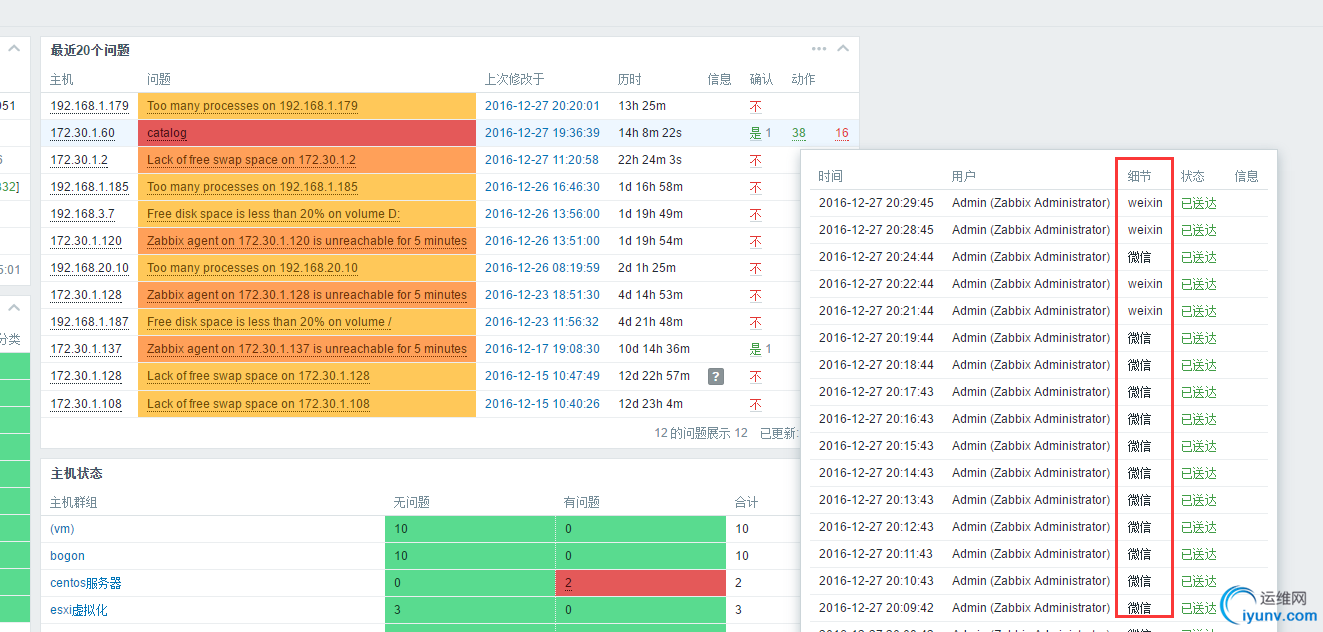Click failed action count 16

pos(841,133)
